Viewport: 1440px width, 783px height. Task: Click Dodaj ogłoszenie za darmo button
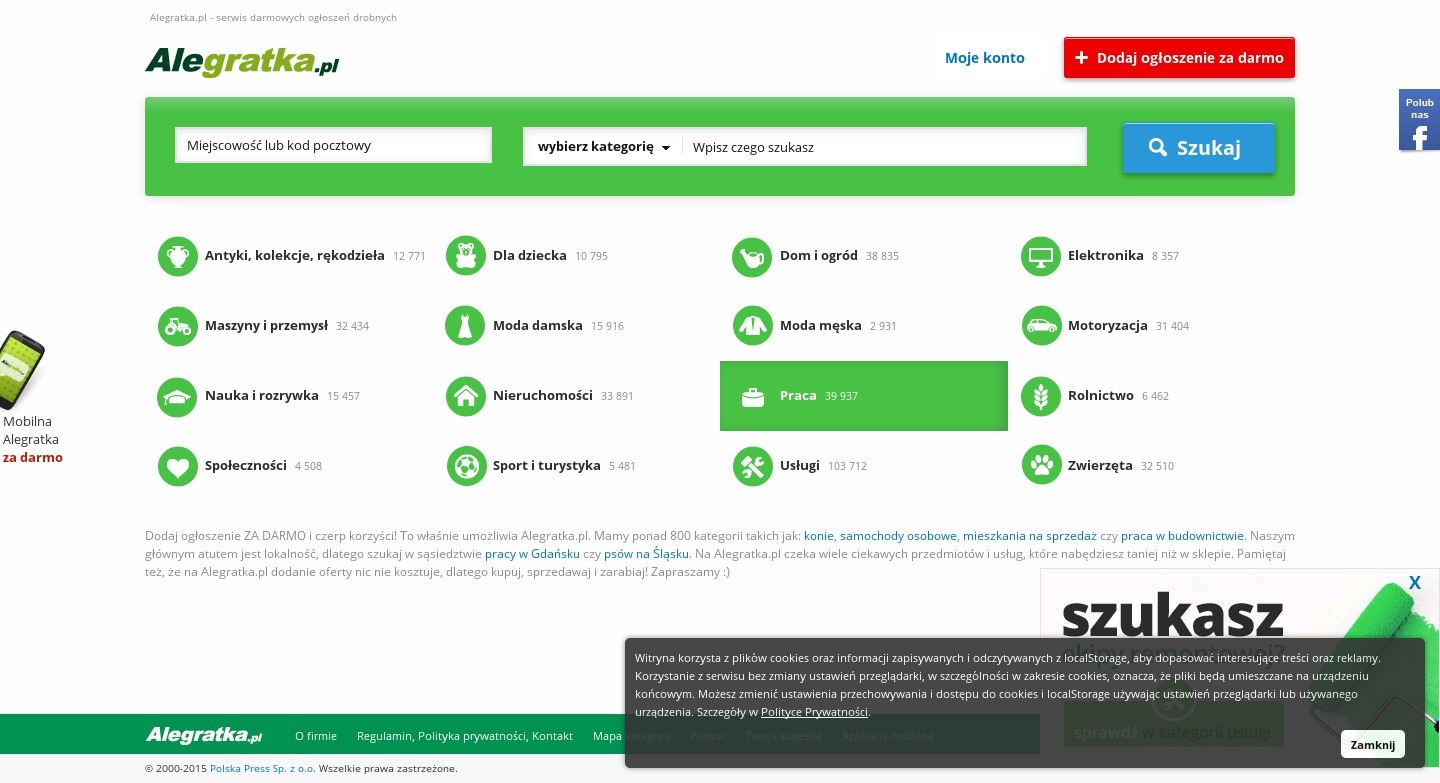coord(1179,58)
